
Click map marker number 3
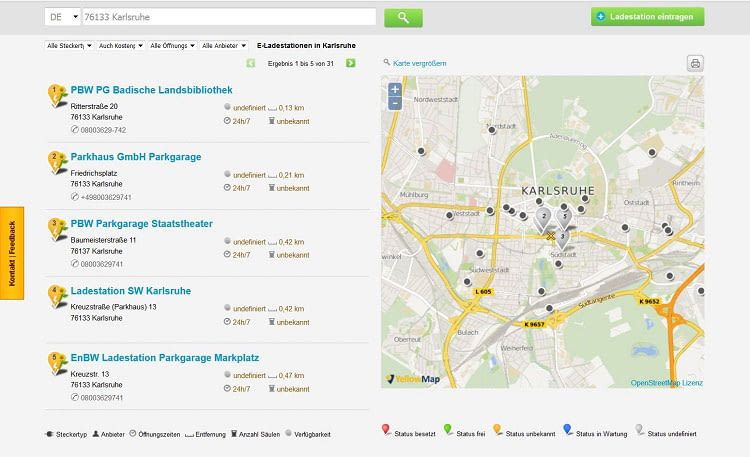[x=562, y=238]
